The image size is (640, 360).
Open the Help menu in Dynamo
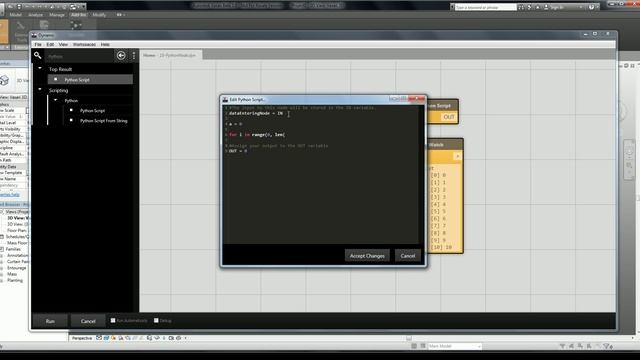(x=105, y=44)
